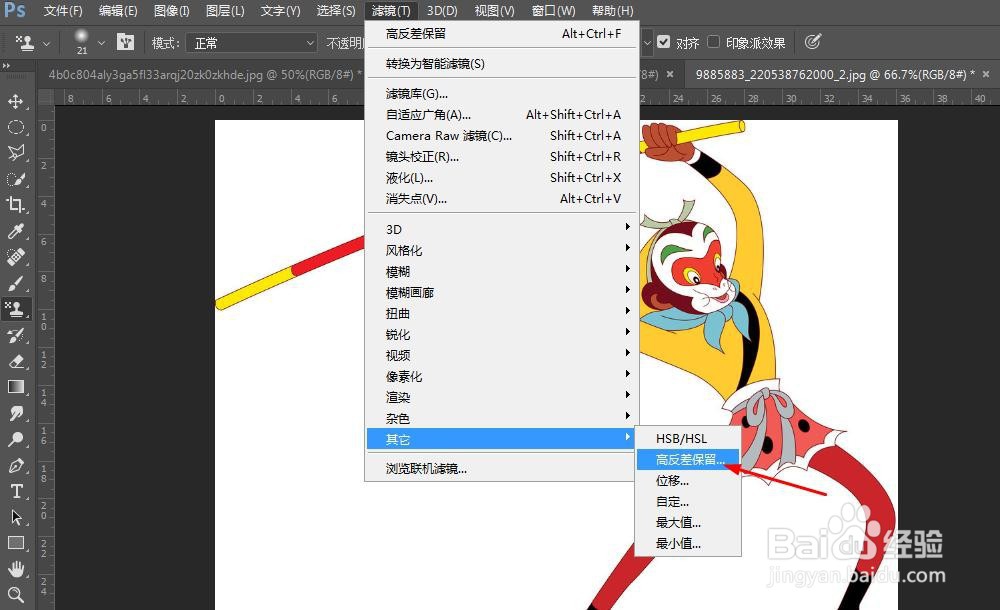Select the Path Selection tool
The image size is (1000, 610).
coord(15,517)
